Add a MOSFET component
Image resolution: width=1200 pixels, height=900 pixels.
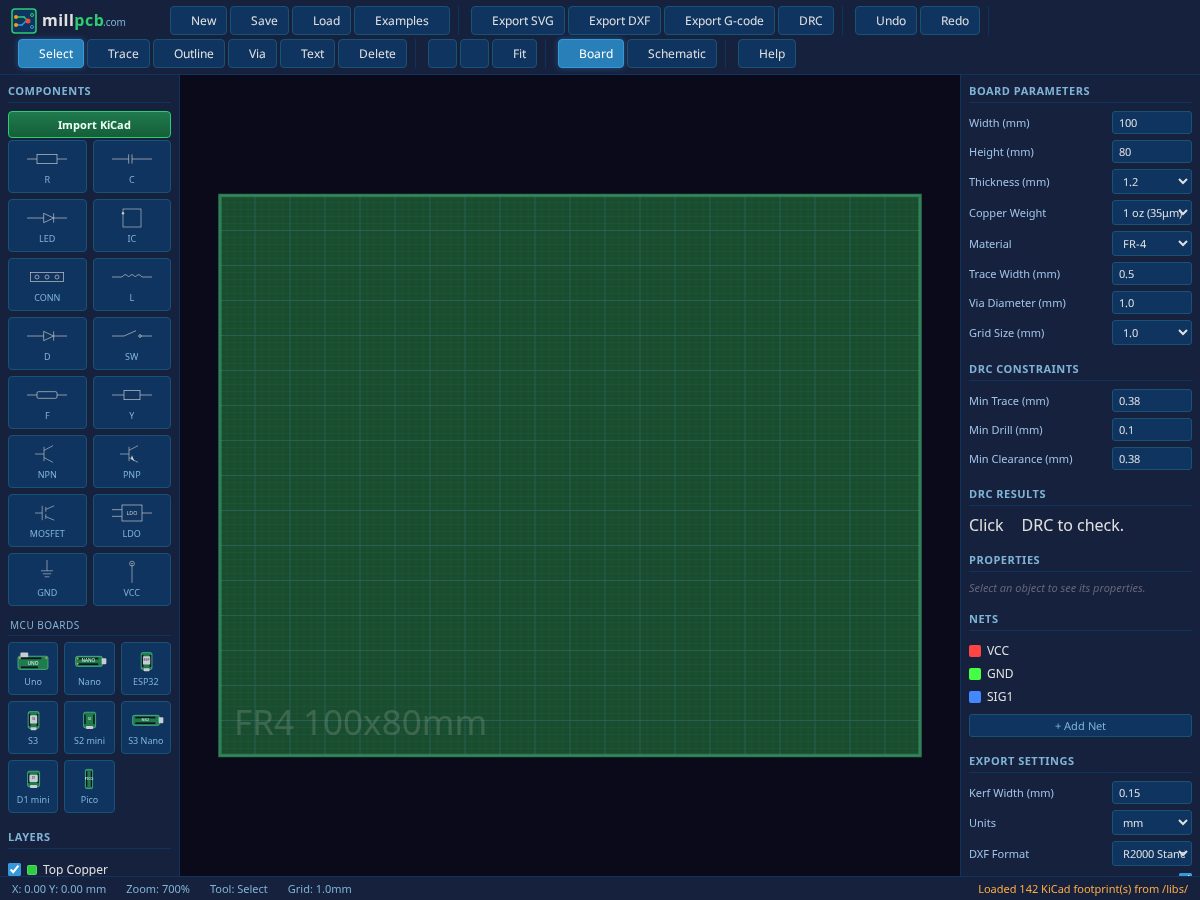click(47, 520)
